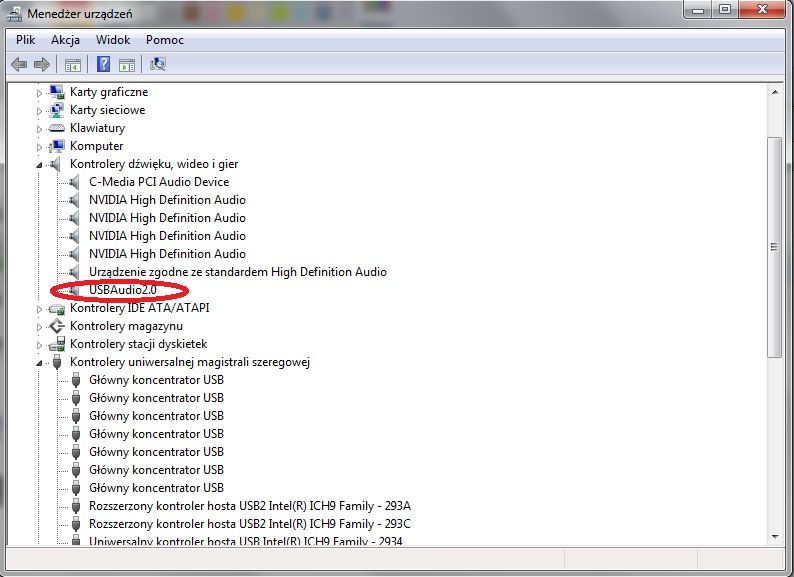
Task: Expand the Komputer node
Action: pos(39,147)
